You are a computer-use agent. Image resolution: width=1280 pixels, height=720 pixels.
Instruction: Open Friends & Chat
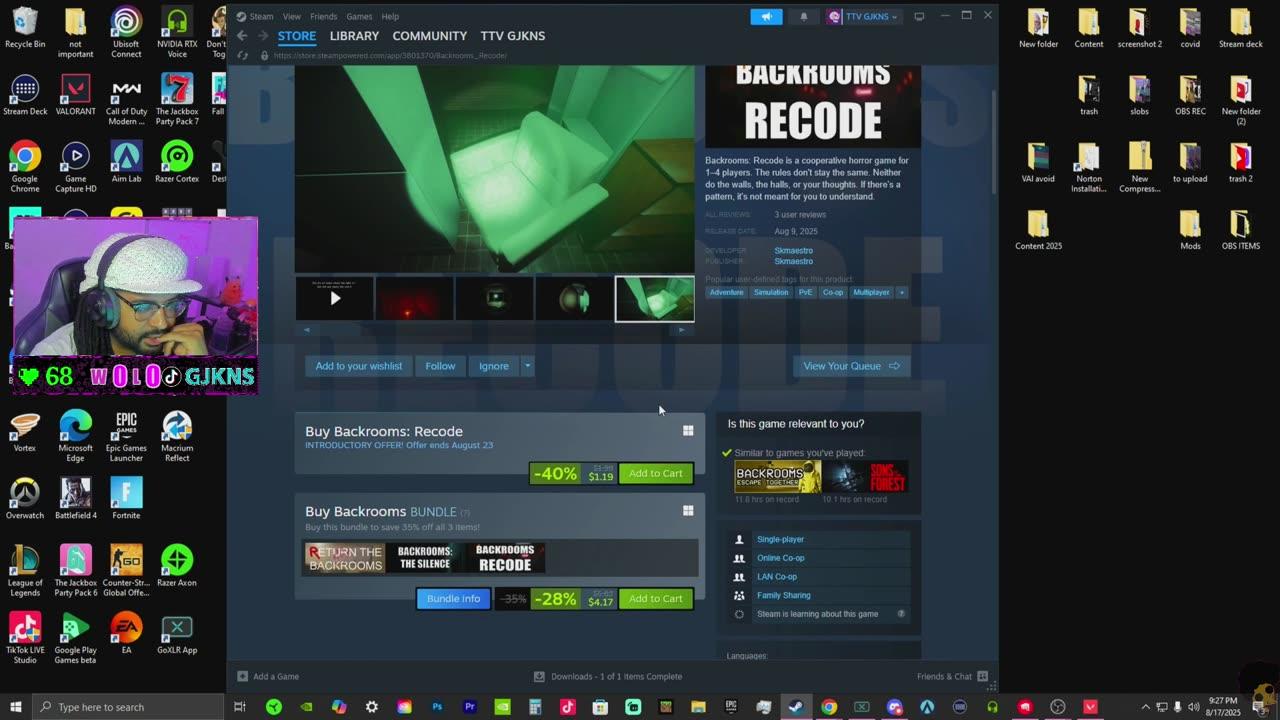[952, 677]
